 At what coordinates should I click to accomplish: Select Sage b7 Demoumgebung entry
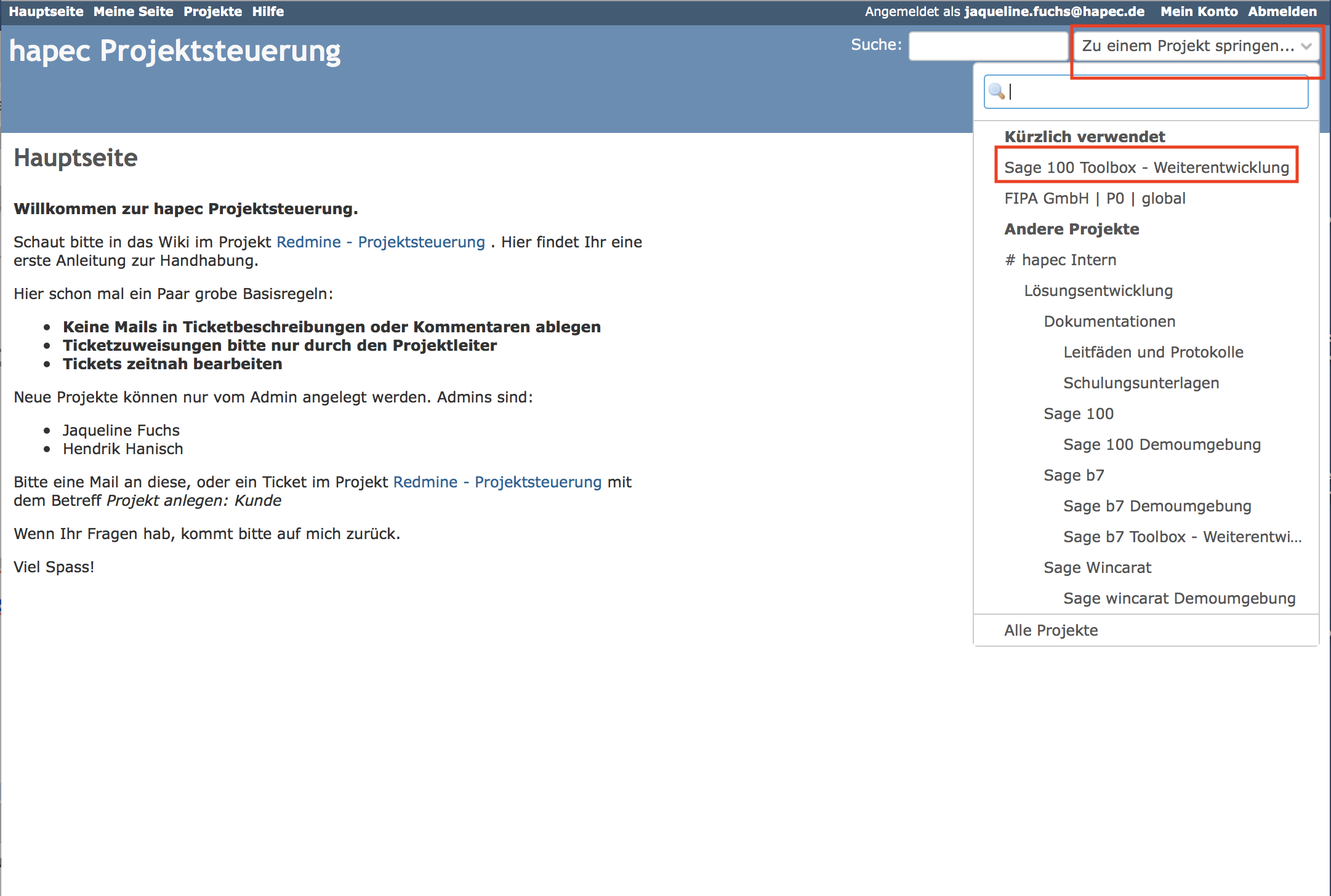tap(1157, 506)
